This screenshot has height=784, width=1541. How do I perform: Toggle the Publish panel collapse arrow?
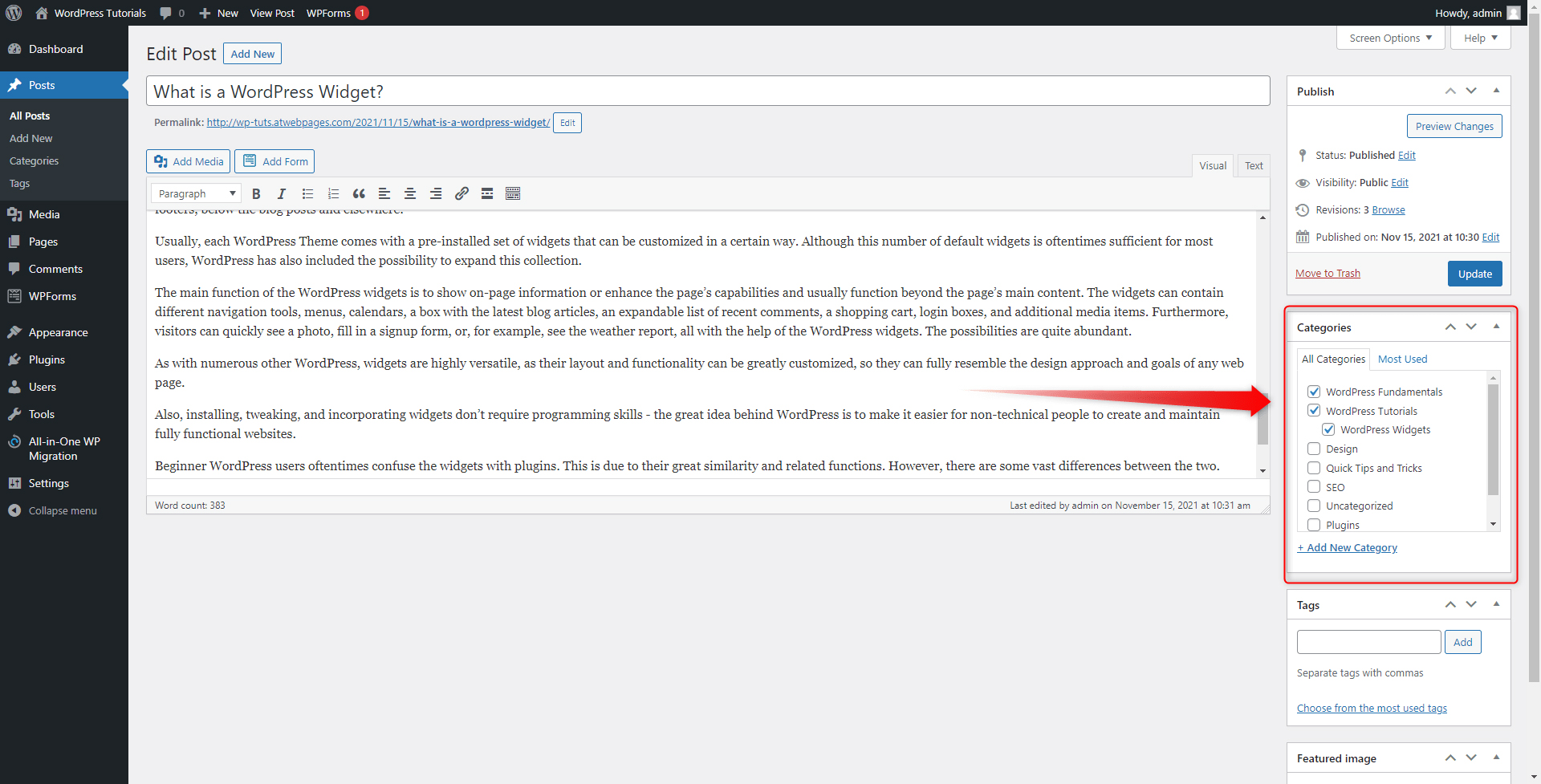click(x=1496, y=91)
